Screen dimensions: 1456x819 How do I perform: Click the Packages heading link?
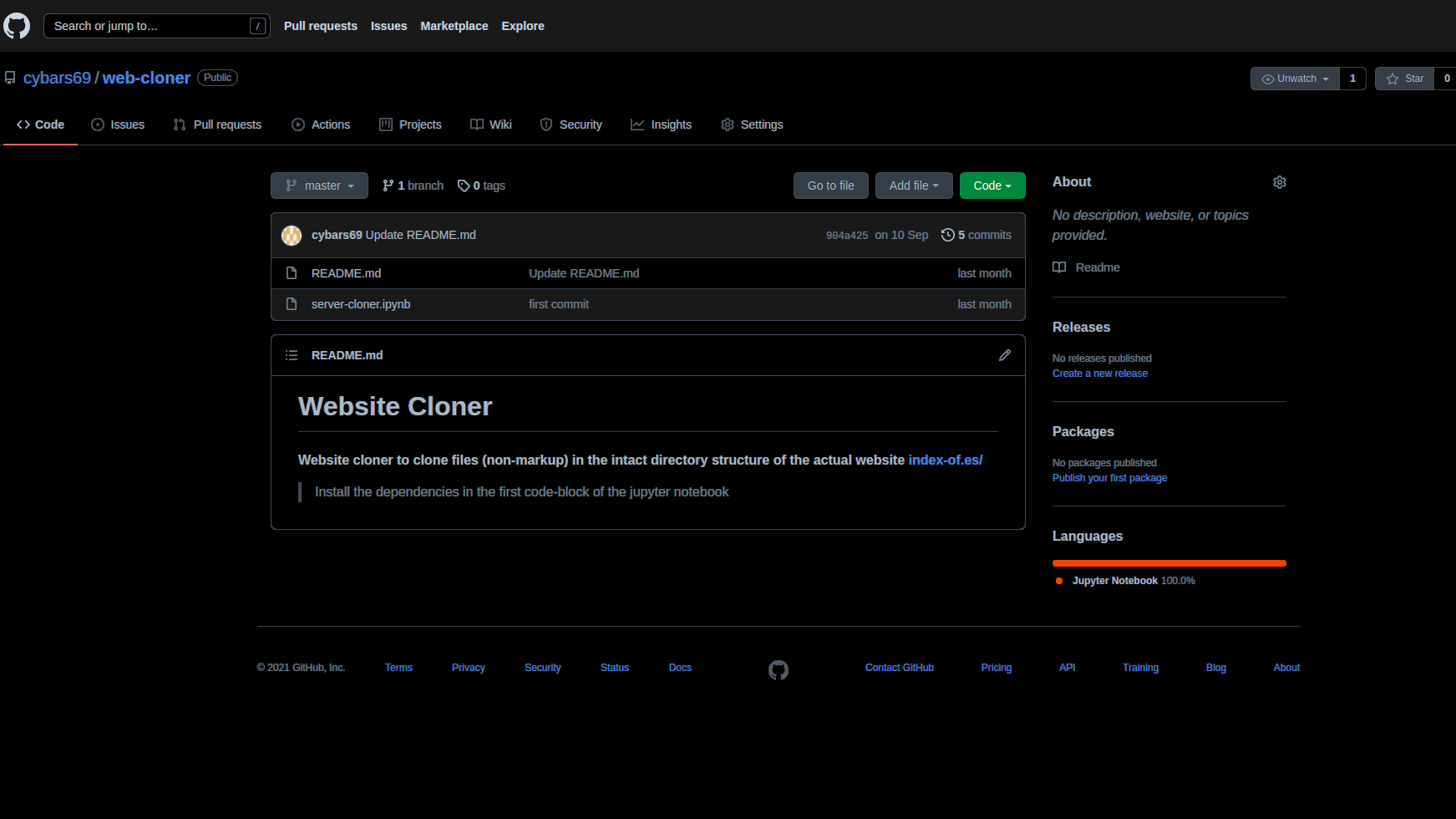tap(1083, 432)
